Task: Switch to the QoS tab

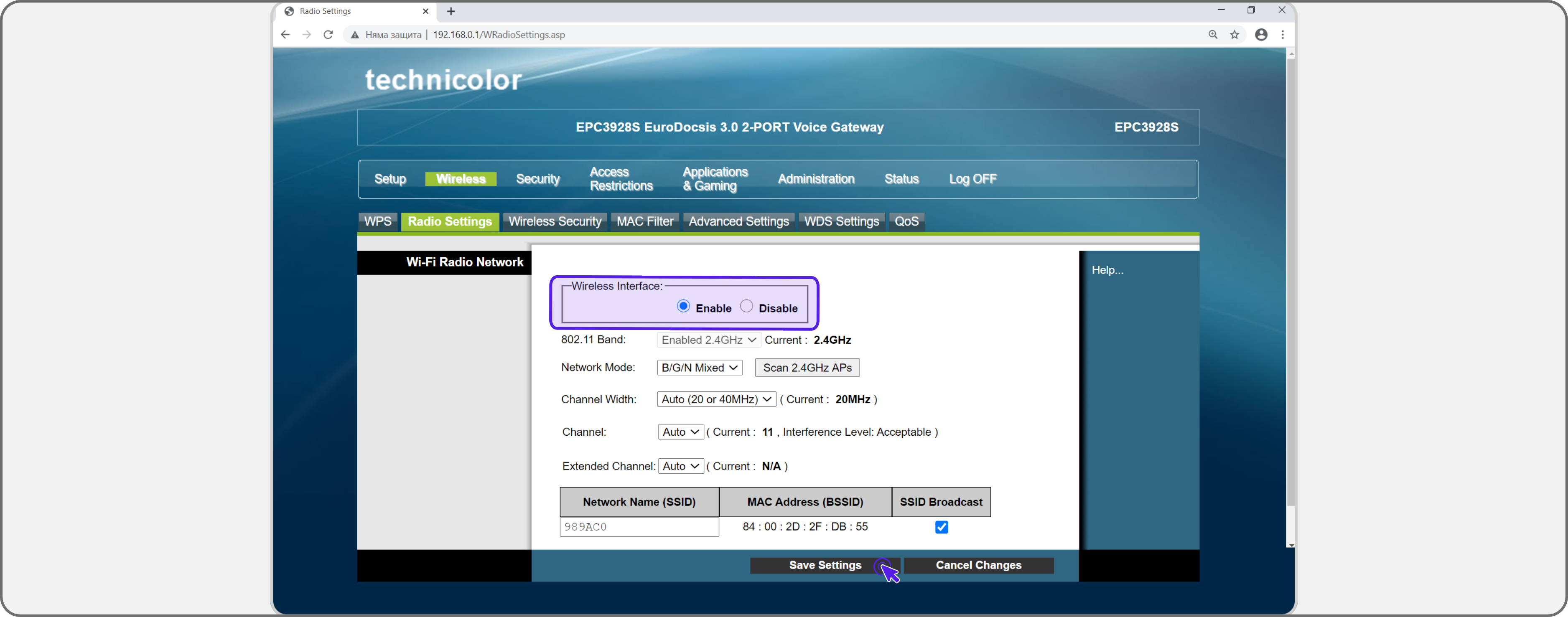Action: [906, 221]
